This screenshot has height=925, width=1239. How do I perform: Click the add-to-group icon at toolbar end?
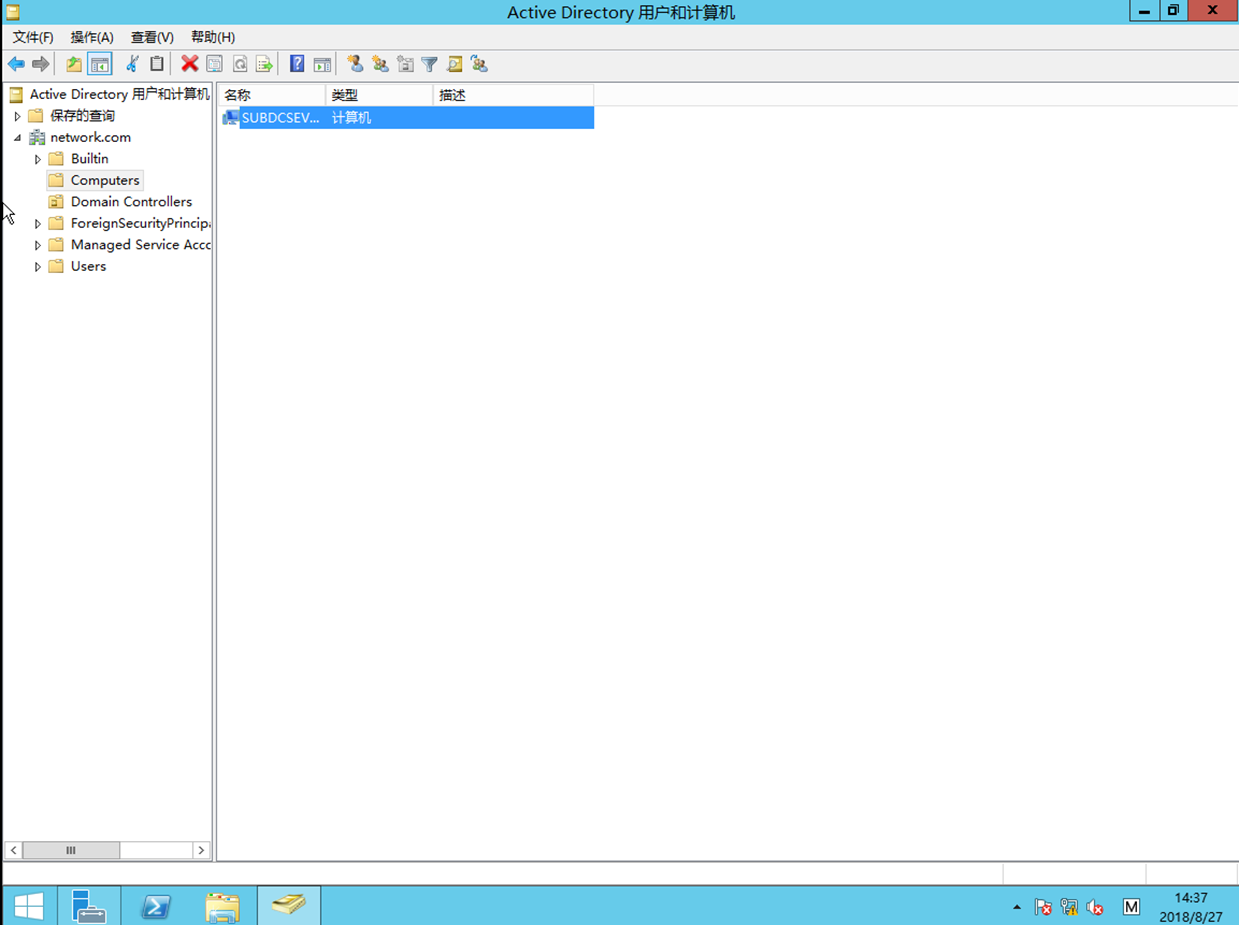[x=480, y=64]
